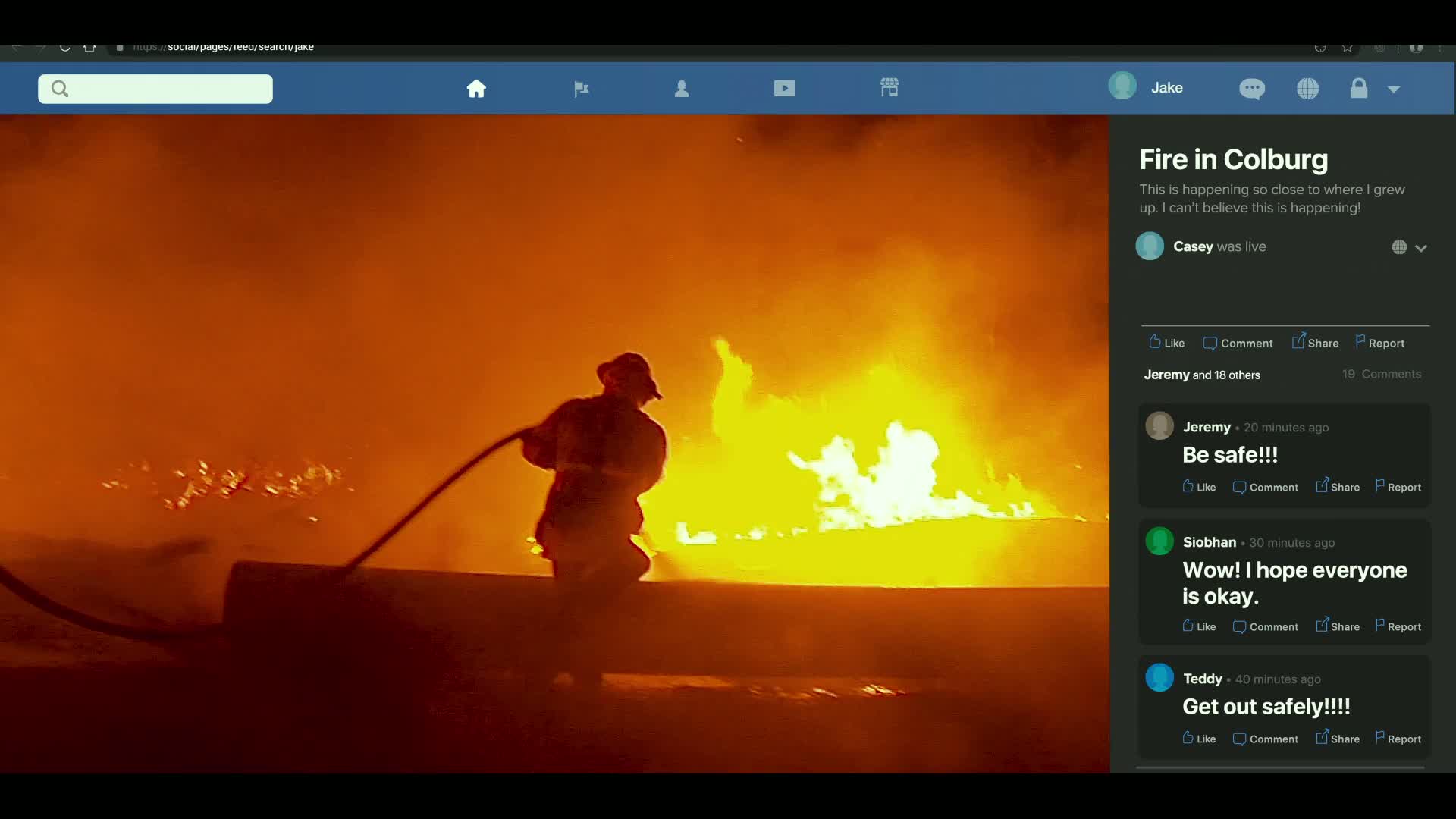Open the Messages chat bubble icon
This screenshot has width=1456, height=819.
click(x=1251, y=89)
